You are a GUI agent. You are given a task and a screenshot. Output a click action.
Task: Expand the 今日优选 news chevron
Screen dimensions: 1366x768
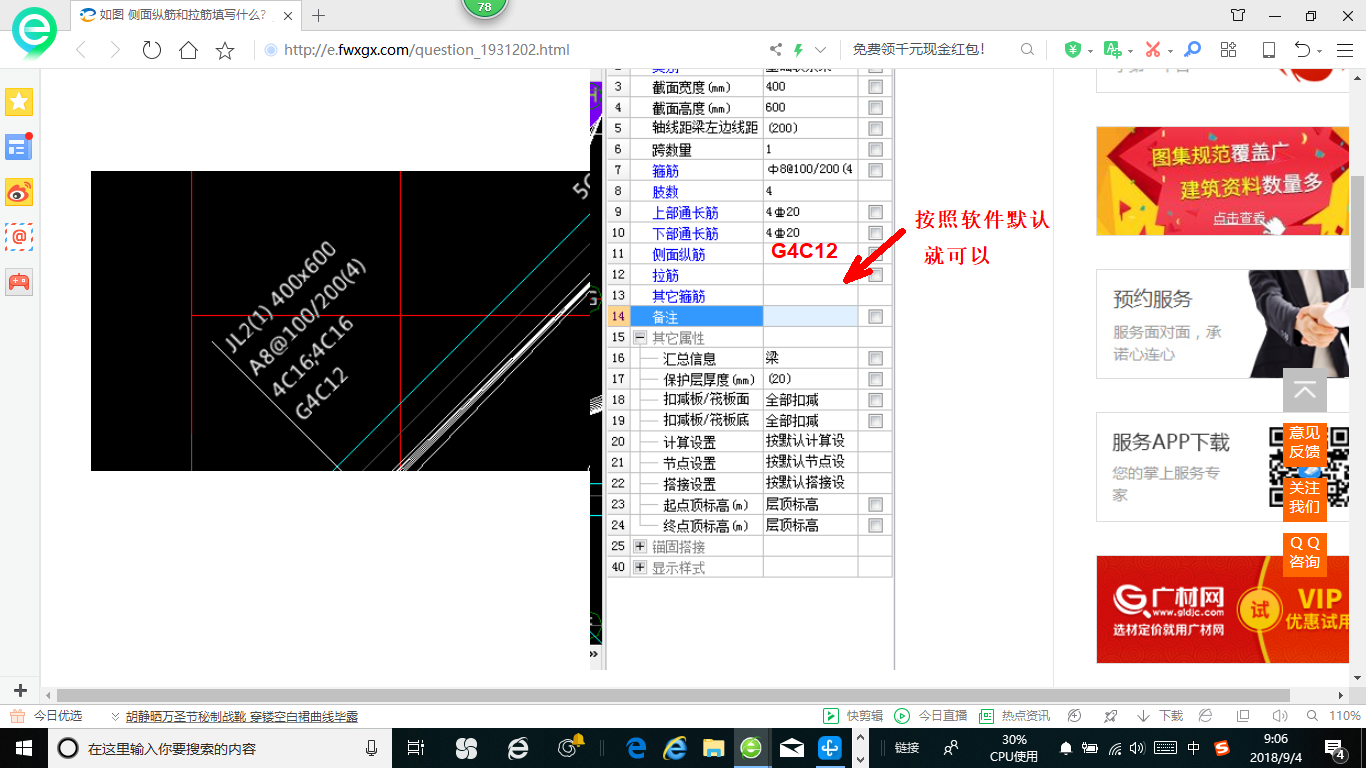pyautogui.click(x=116, y=716)
